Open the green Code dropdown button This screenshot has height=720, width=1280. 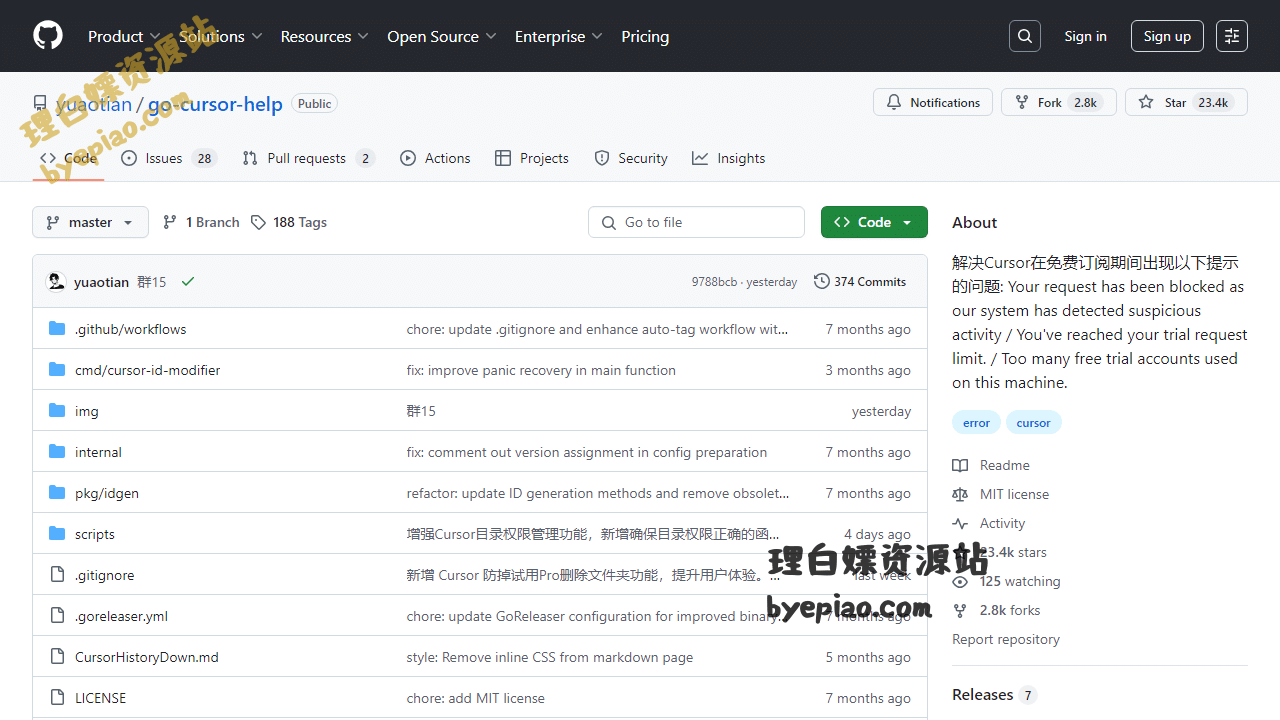[x=874, y=222]
